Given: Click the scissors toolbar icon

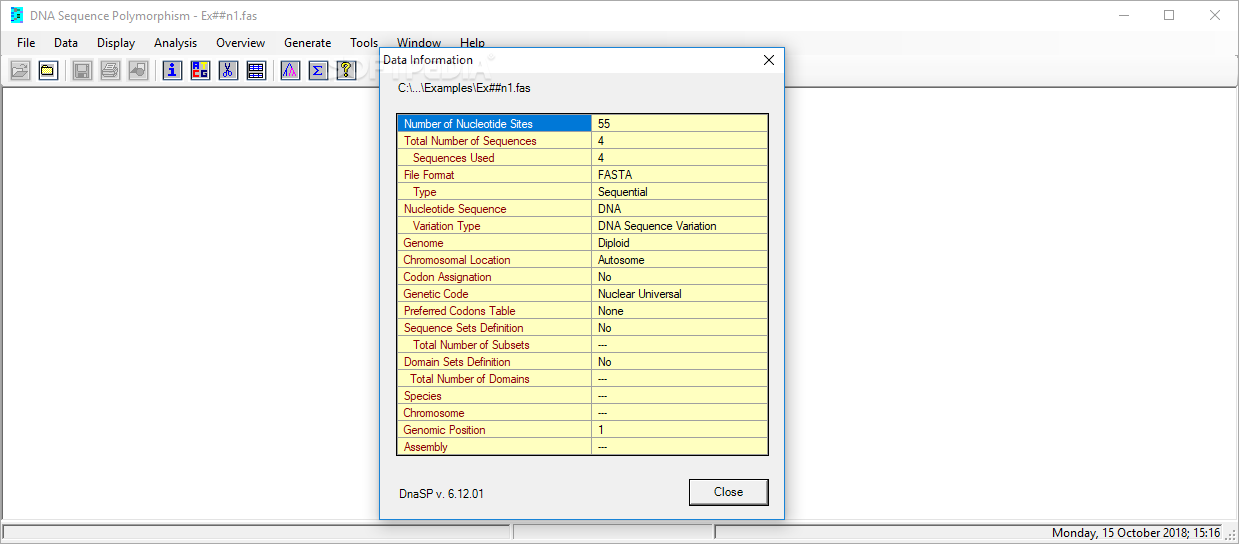Looking at the screenshot, I should click(228, 70).
